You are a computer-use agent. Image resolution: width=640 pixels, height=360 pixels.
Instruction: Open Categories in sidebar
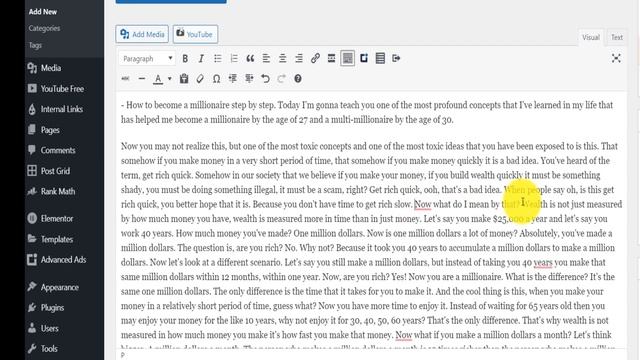tap(44, 28)
